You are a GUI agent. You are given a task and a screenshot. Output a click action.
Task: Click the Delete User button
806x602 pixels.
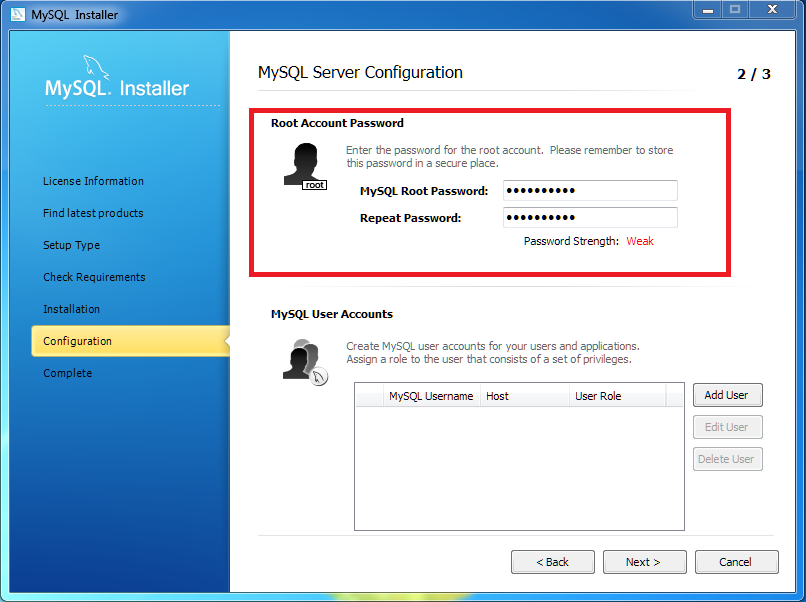point(727,459)
